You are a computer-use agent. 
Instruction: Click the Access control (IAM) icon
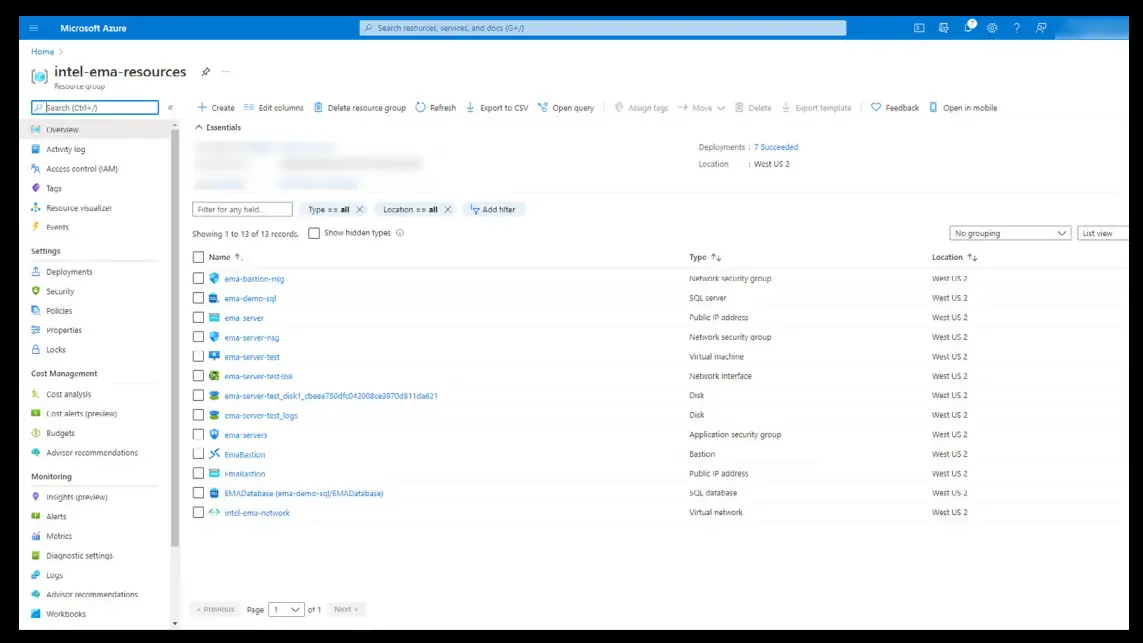(x=36, y=168)
